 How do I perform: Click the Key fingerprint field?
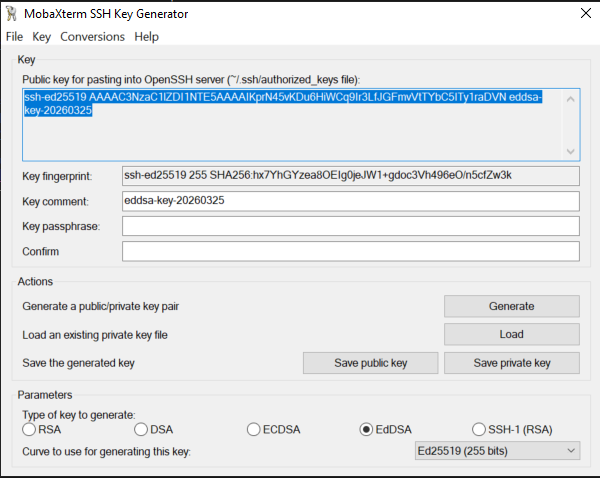click(x=351, y=176)
